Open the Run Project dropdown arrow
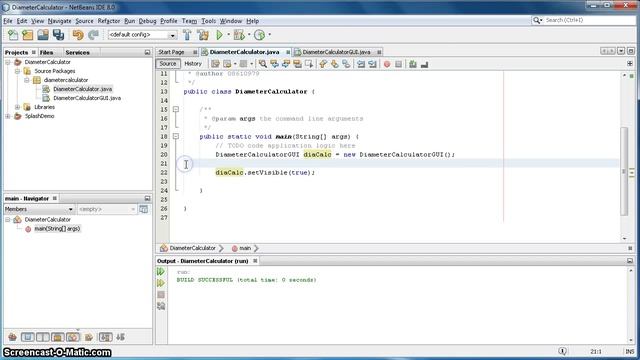This screenshot has height=360, width=640. [228, 35]
